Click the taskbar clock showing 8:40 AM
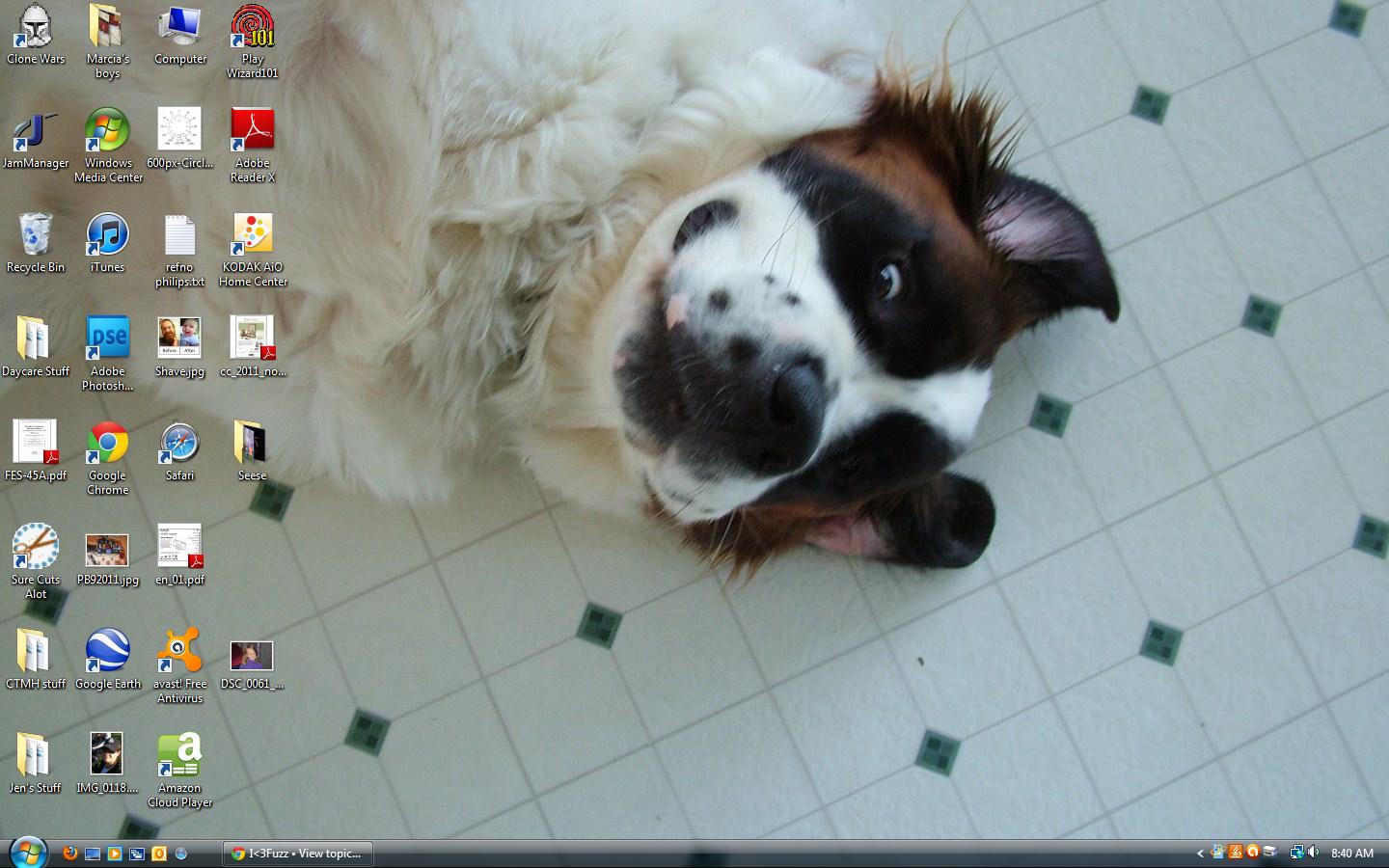 [x=1351, y=854]
